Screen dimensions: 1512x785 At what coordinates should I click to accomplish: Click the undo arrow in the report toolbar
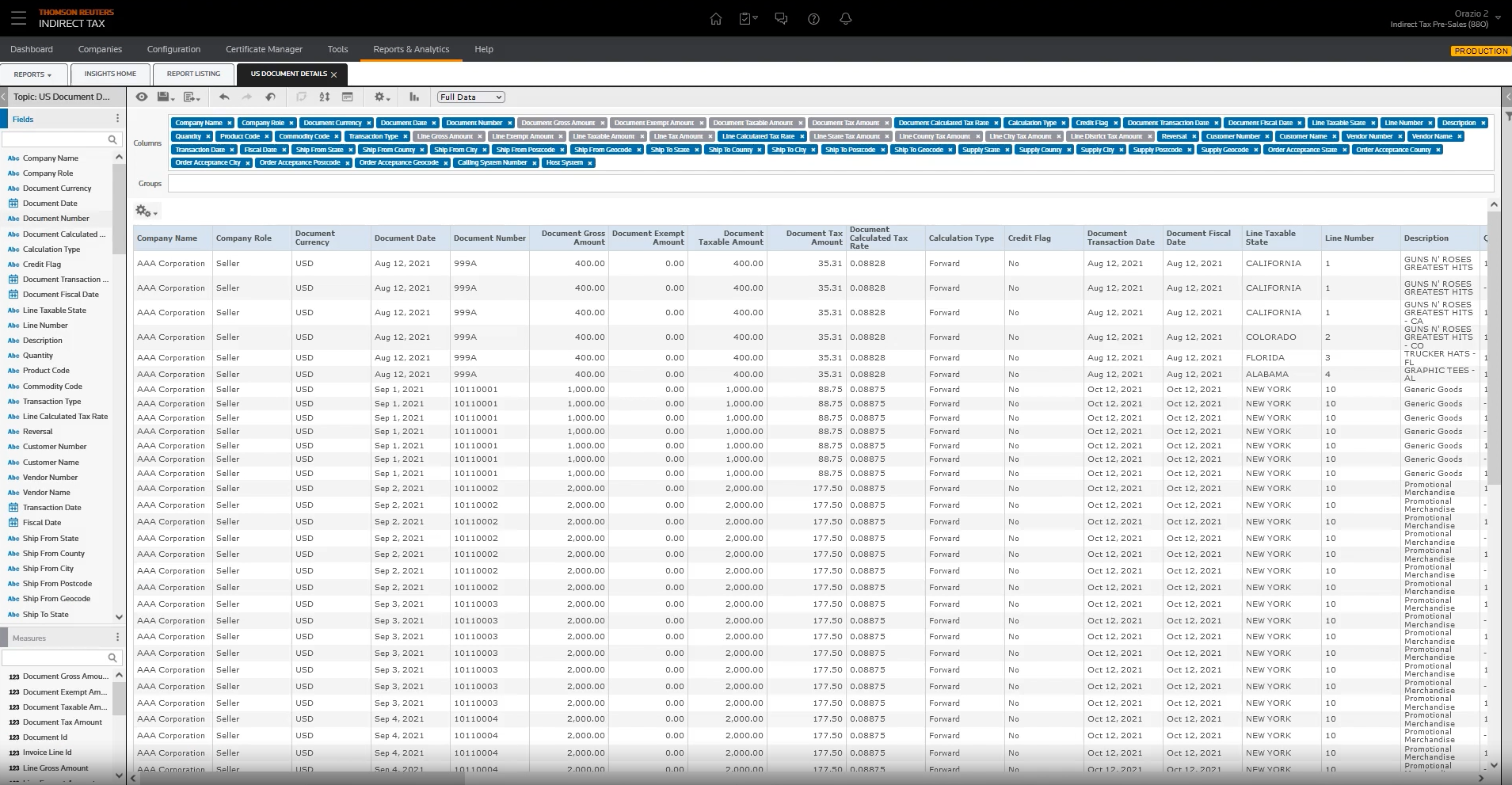pos(224,97)
